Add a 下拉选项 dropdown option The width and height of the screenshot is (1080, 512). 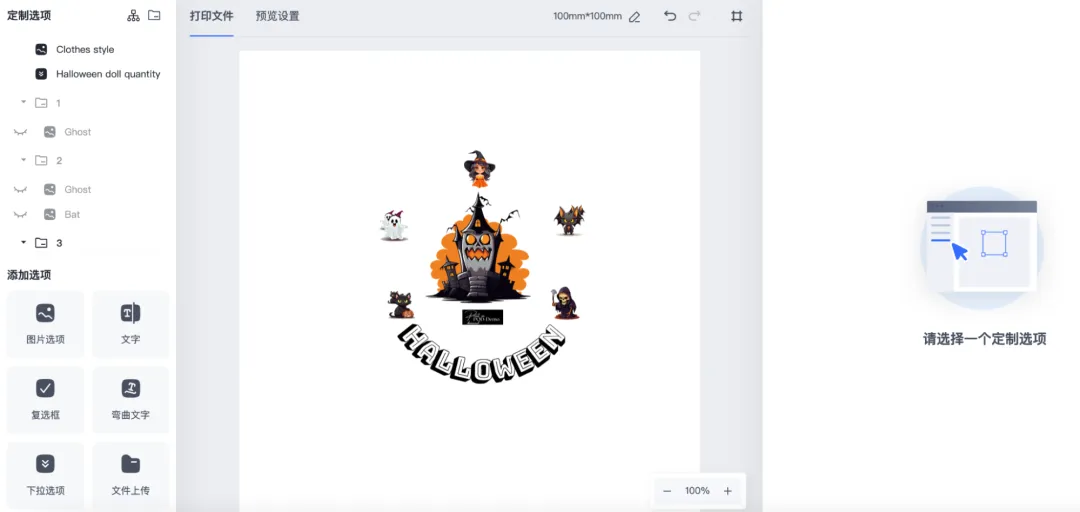pyautogui.click(x=45, y=475)
